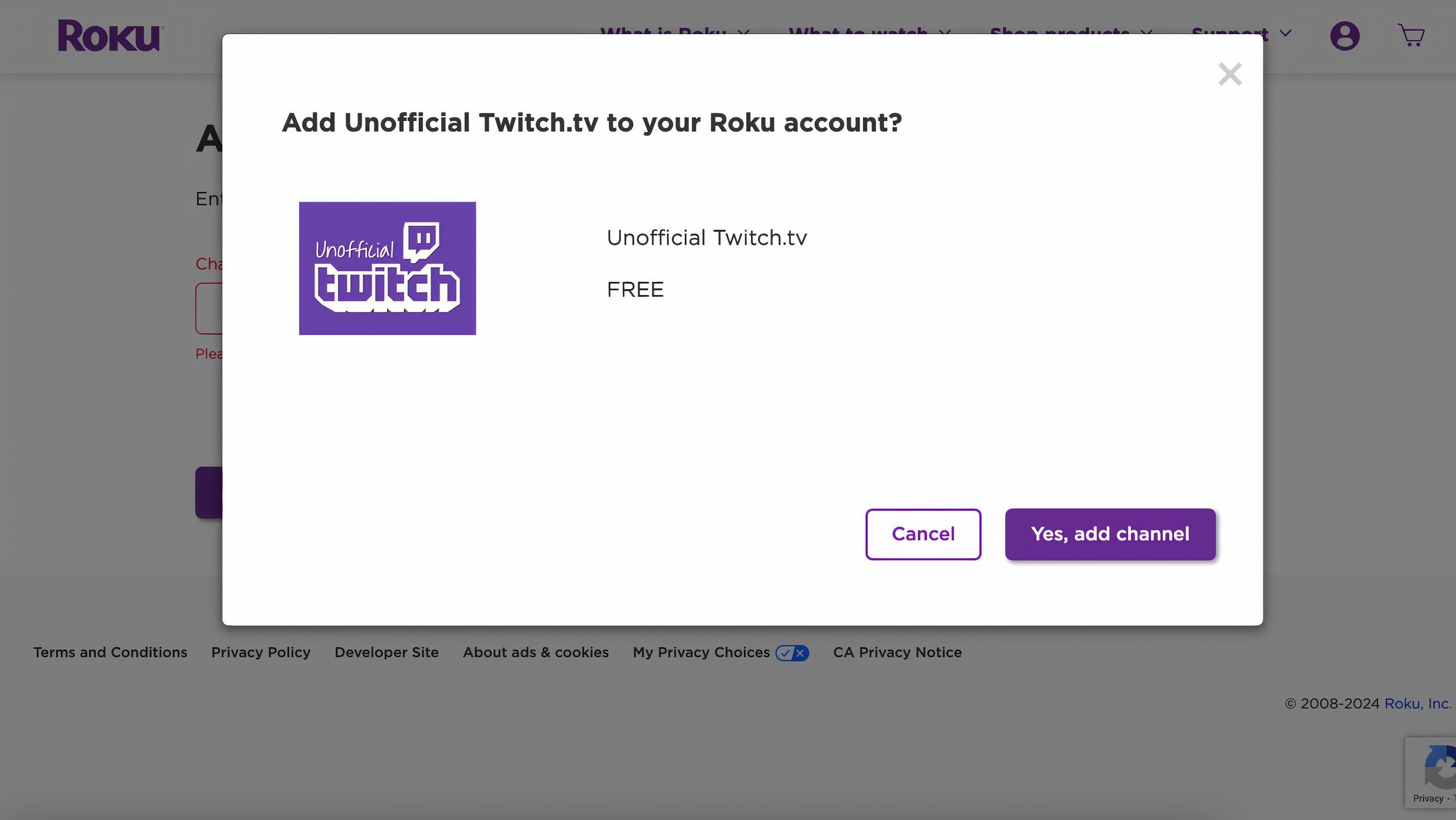Click the Roku logo icon top left
Viewport: 1456px width, 820px height.
(110, 36)
